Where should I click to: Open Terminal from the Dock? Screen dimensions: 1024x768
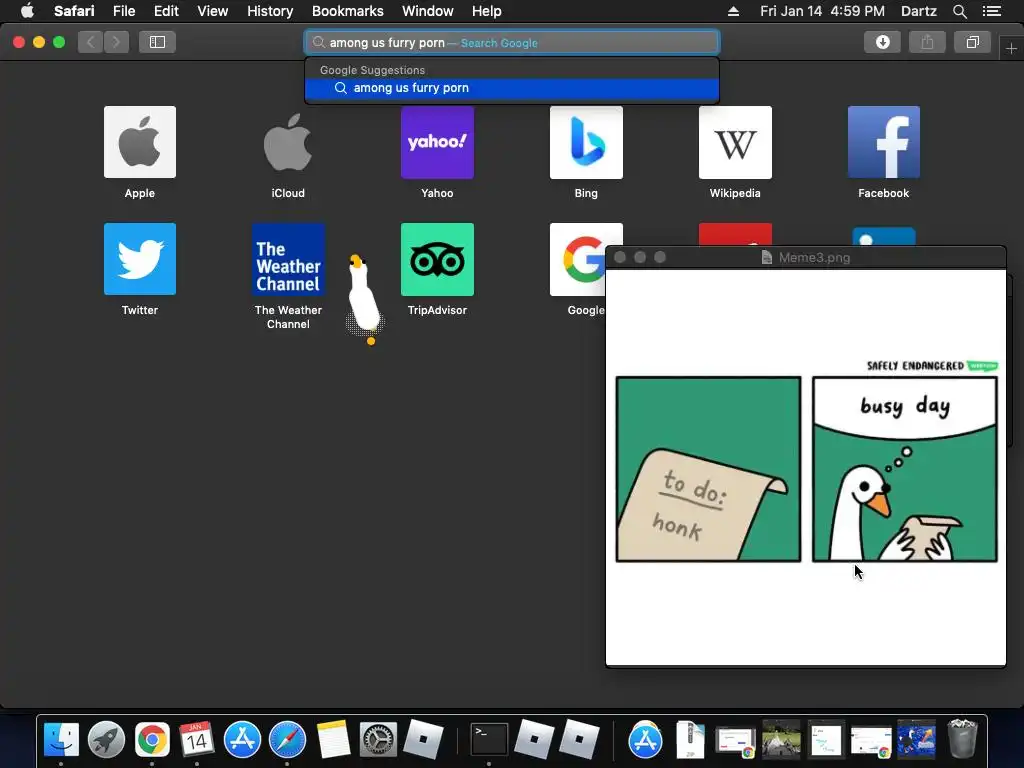coord(489,739)
